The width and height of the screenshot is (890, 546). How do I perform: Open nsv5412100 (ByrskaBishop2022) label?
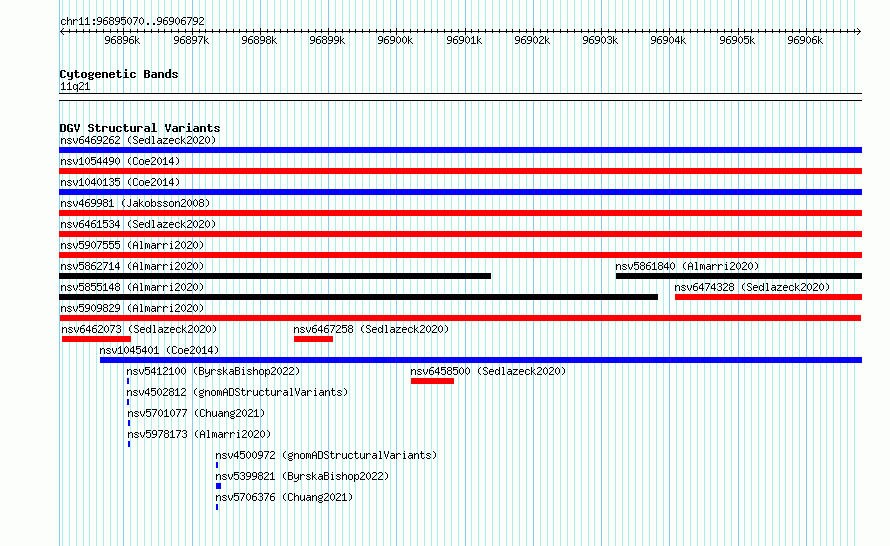[x=213, y=371]
